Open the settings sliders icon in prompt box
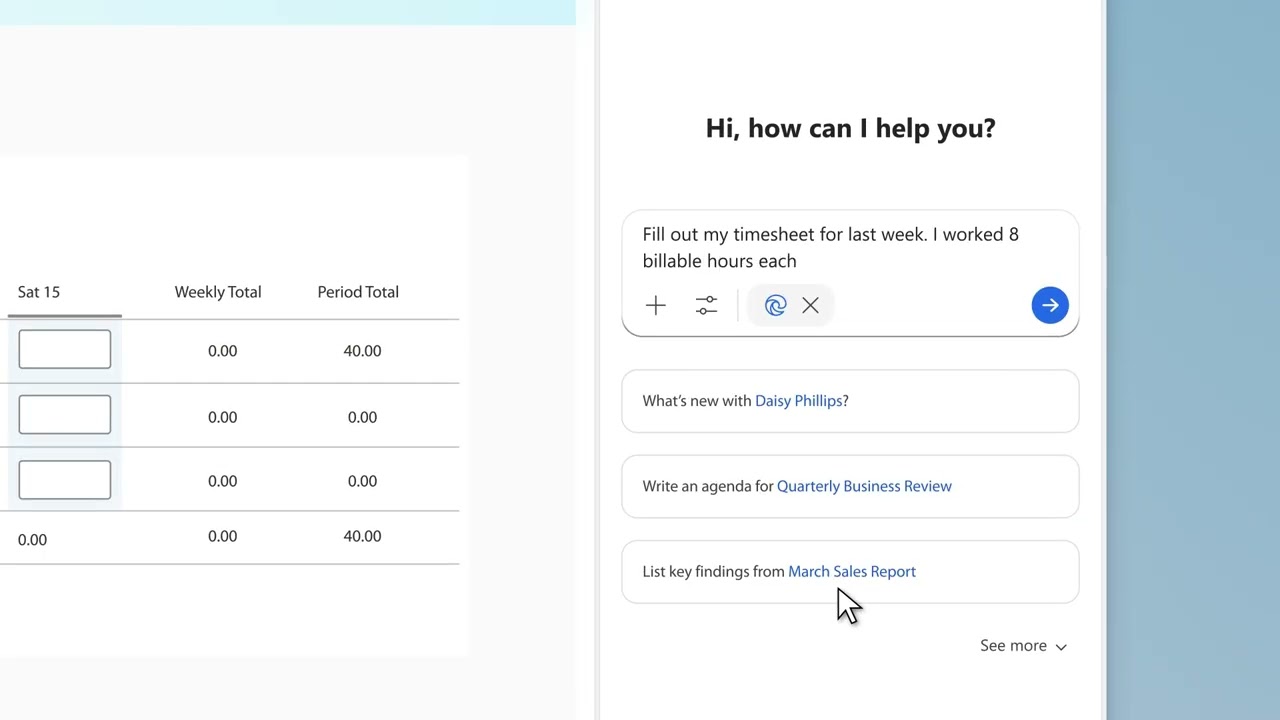This screenshot has width=1280, height=720. click(x=706, y=305)
